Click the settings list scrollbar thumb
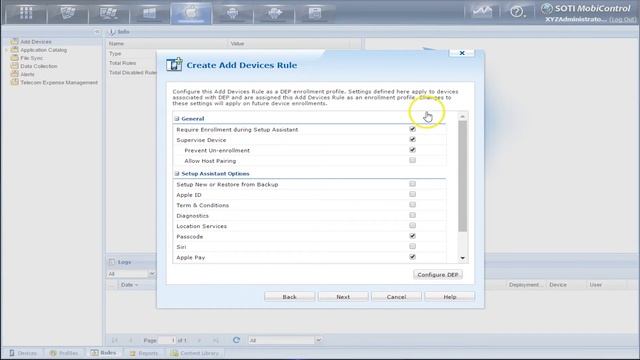Screen dimensions: 640x360 [x=462, y=176]
